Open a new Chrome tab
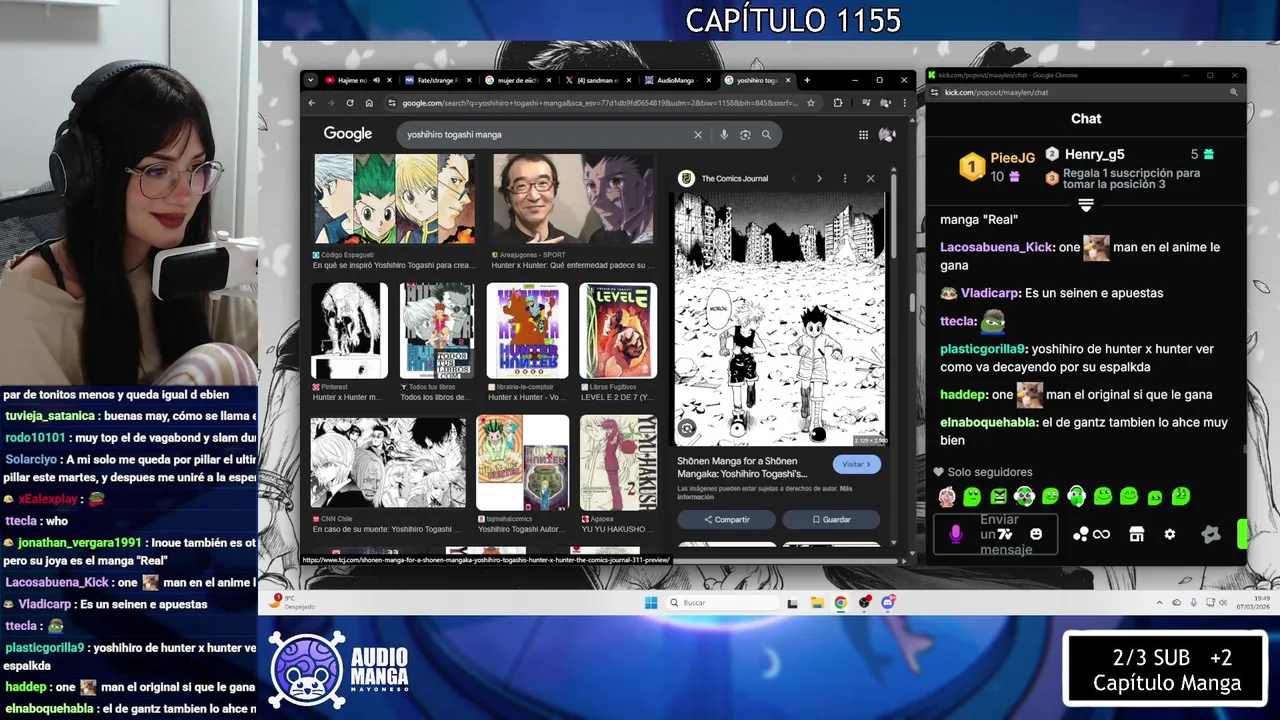 click(x=807, y=80)
